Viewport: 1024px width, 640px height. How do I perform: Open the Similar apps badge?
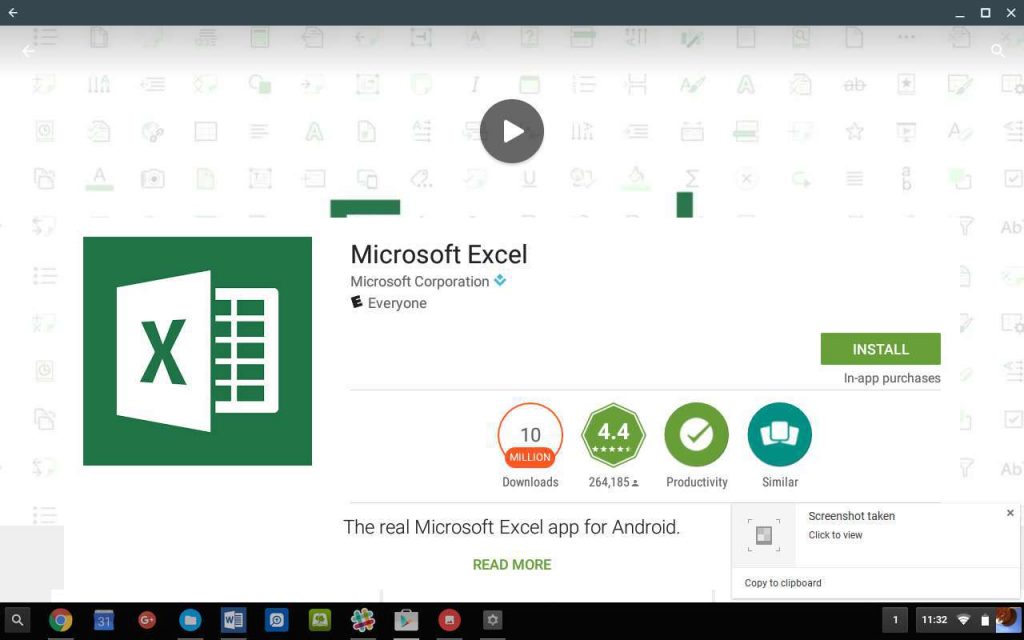coord(780,435)
